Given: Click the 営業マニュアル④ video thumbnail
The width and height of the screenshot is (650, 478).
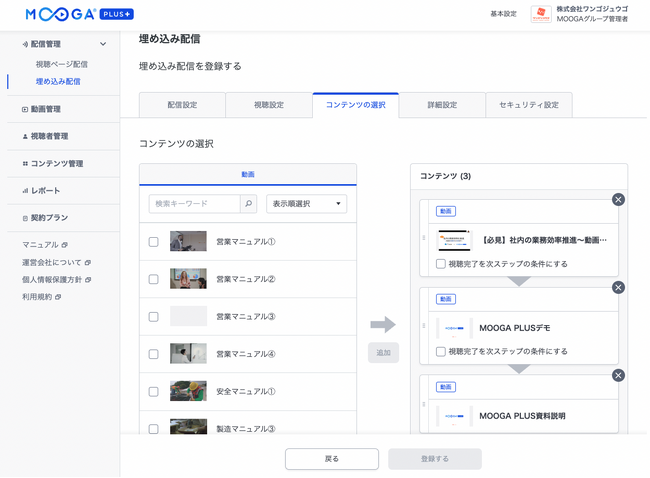Looking at the screenshot, I should [x=188, y=354].
